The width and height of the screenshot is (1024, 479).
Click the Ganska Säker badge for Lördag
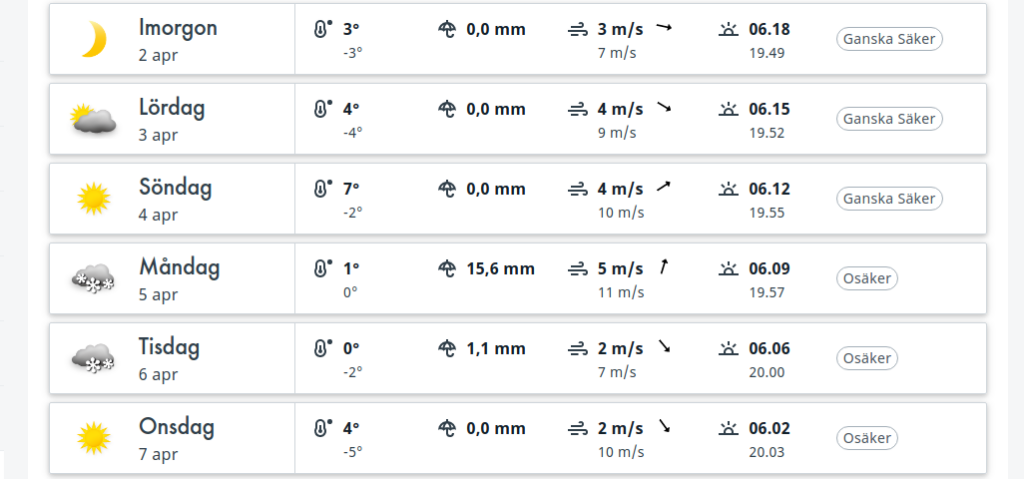click(889, 119)
